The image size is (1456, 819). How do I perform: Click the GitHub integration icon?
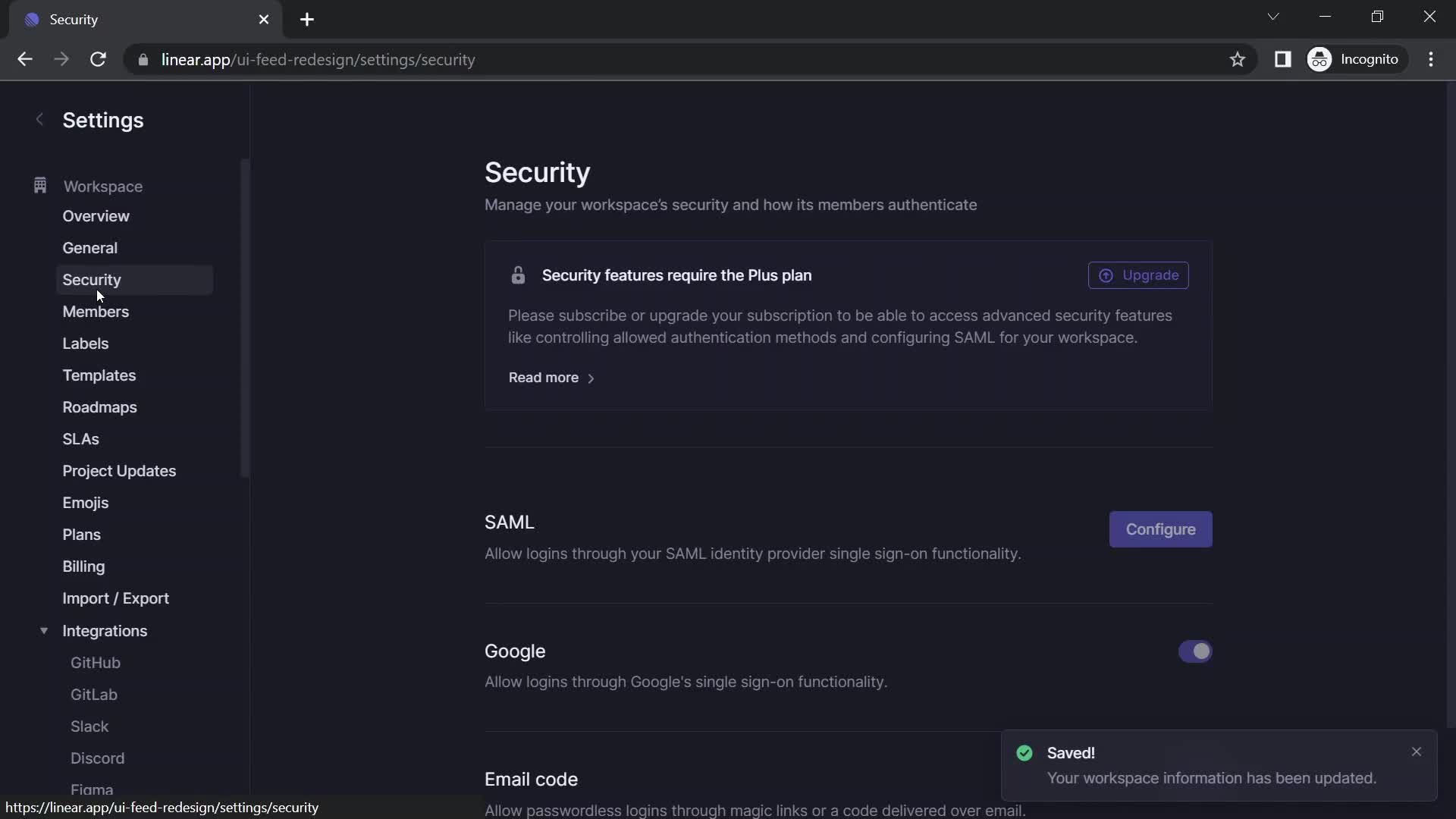pyautogui.click(x=95, y=662)
